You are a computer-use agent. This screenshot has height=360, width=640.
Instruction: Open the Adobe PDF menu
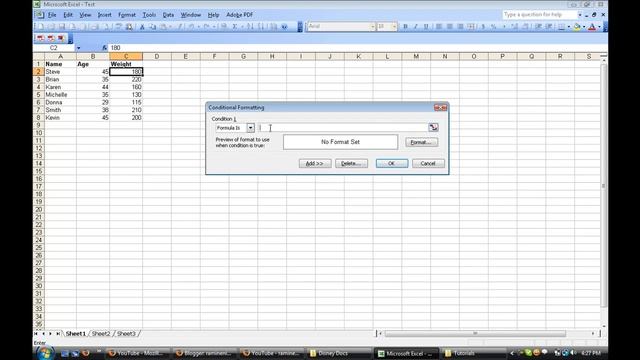[240, 15]
